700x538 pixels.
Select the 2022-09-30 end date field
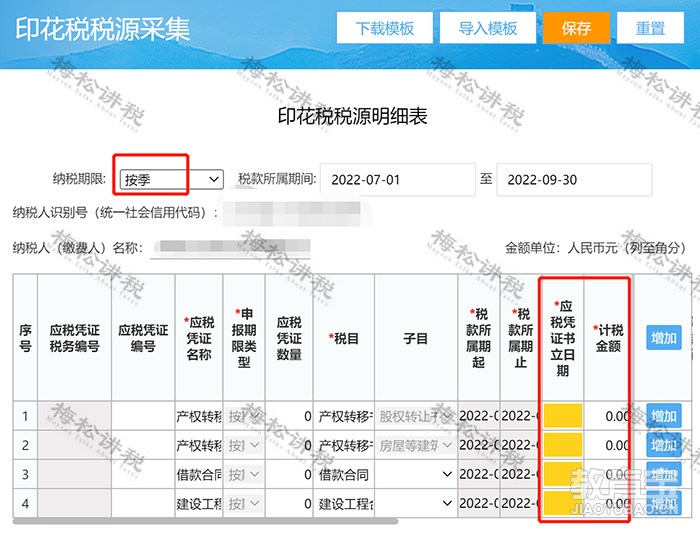pos(574,179)
